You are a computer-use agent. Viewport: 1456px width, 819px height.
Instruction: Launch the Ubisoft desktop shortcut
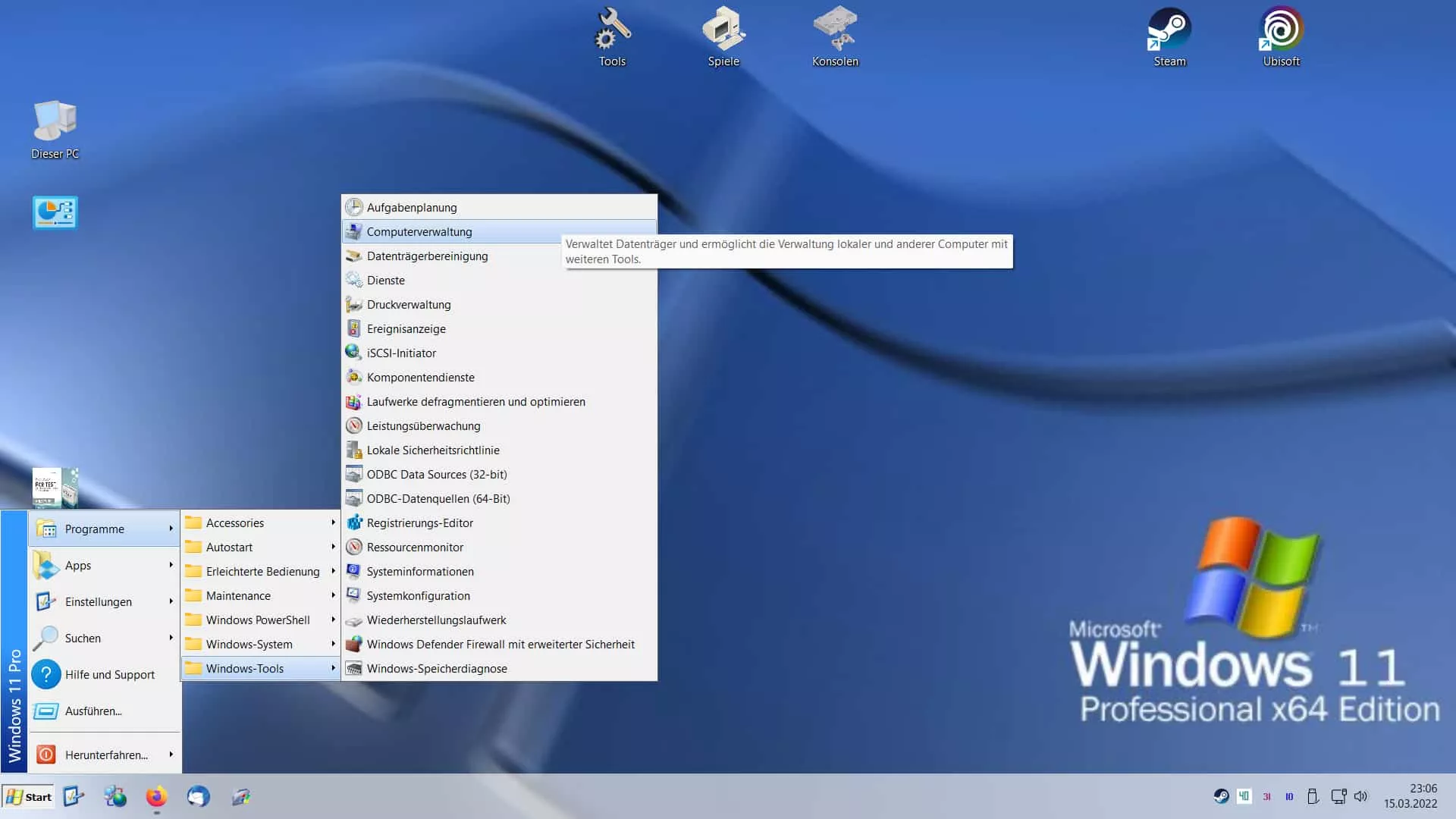coord(1281,37)
